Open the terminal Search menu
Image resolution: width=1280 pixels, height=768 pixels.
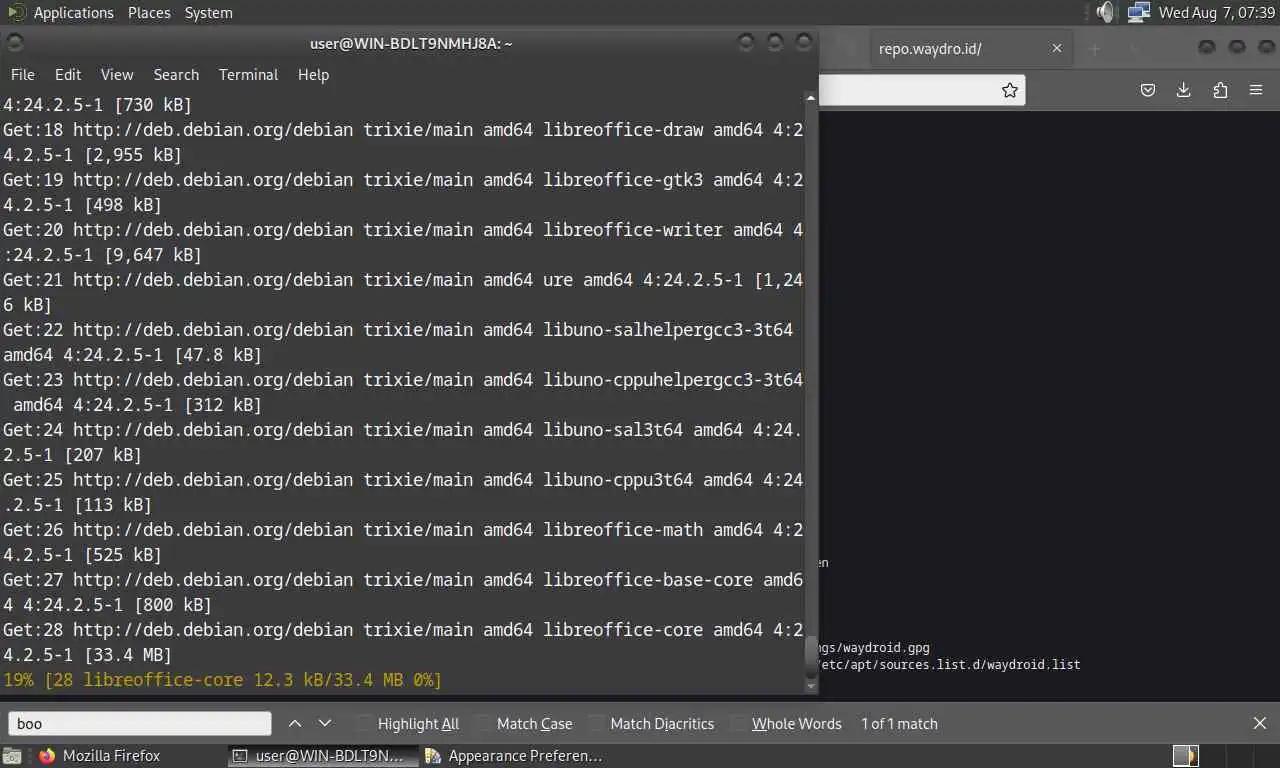click(176, 75)
